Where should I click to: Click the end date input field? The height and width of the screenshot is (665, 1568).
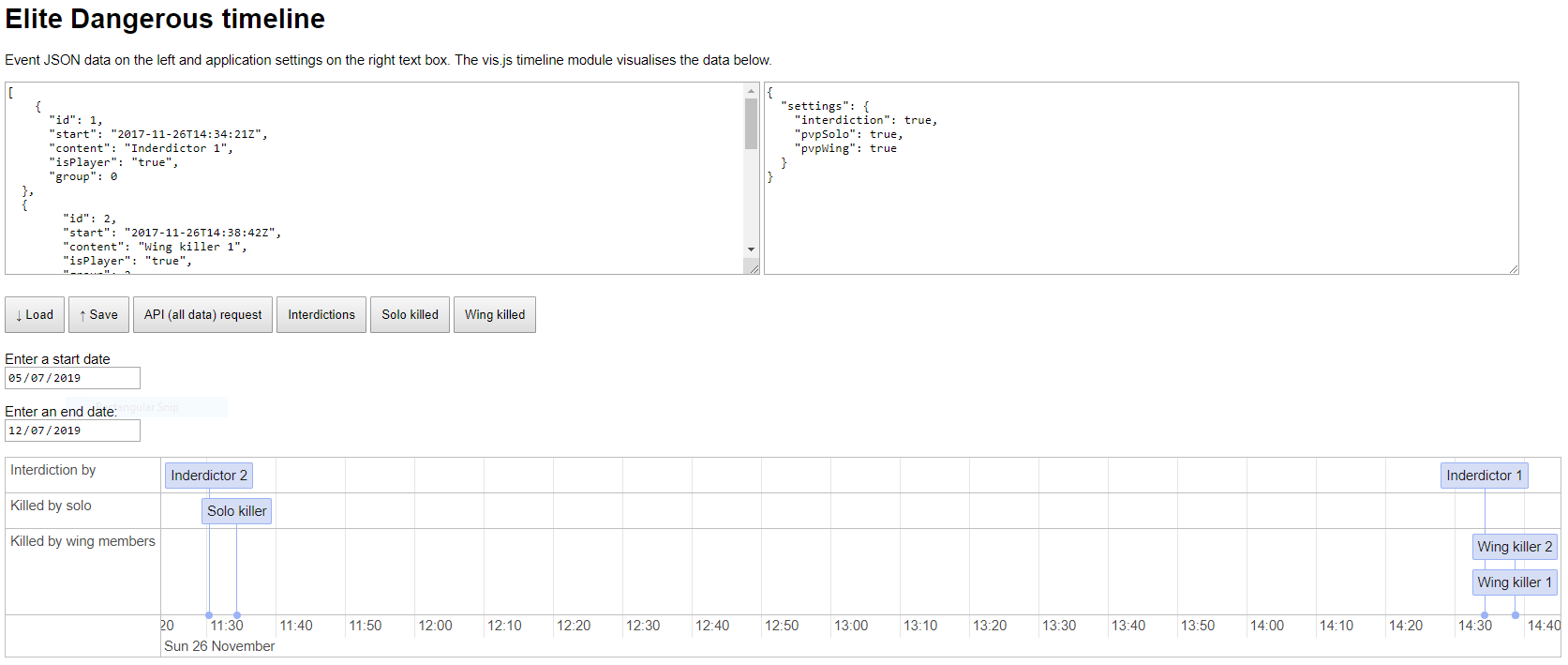tap(72, 431)
